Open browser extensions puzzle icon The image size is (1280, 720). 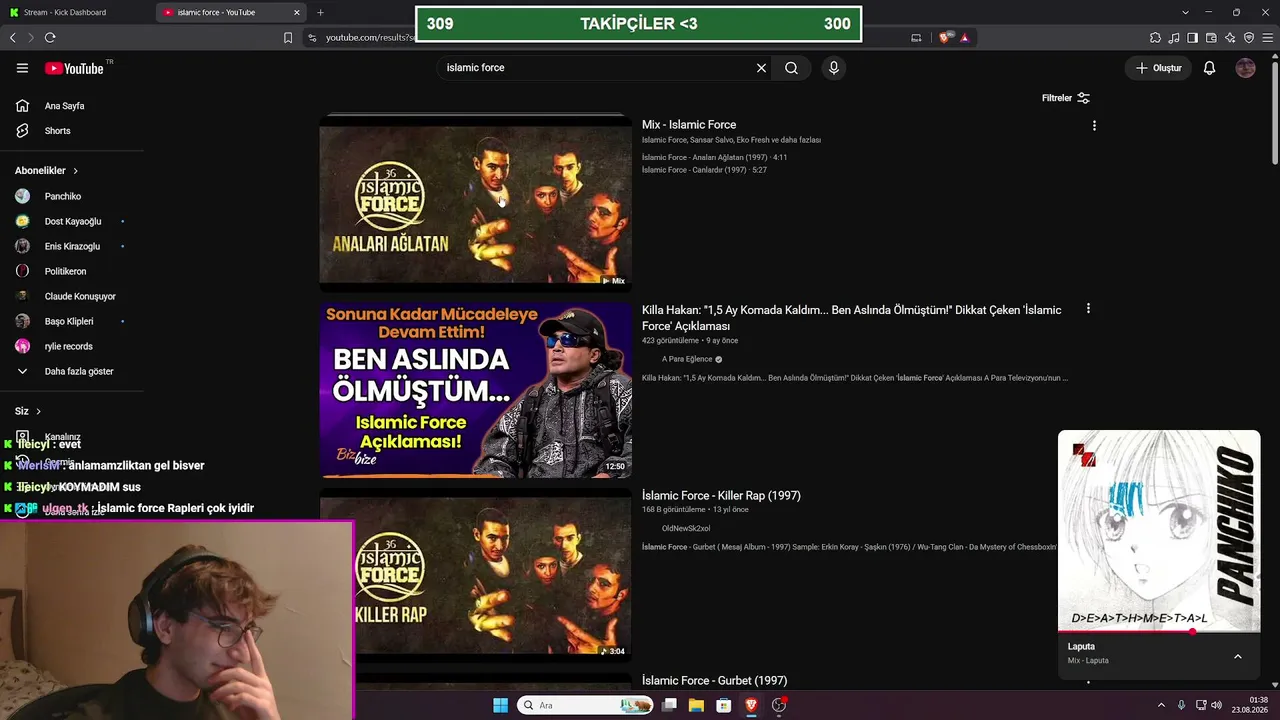(x=1156, y=38)
